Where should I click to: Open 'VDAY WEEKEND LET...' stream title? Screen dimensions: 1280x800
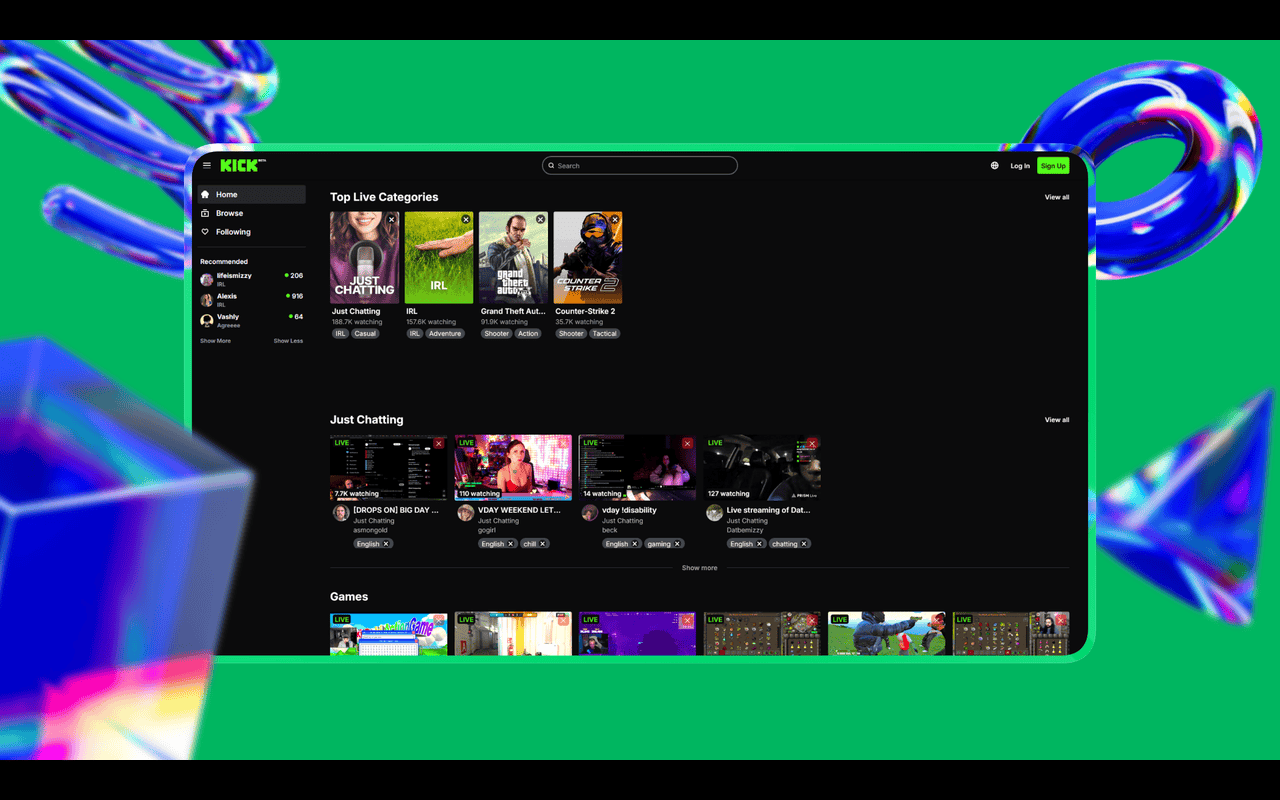tap(519, 510)
